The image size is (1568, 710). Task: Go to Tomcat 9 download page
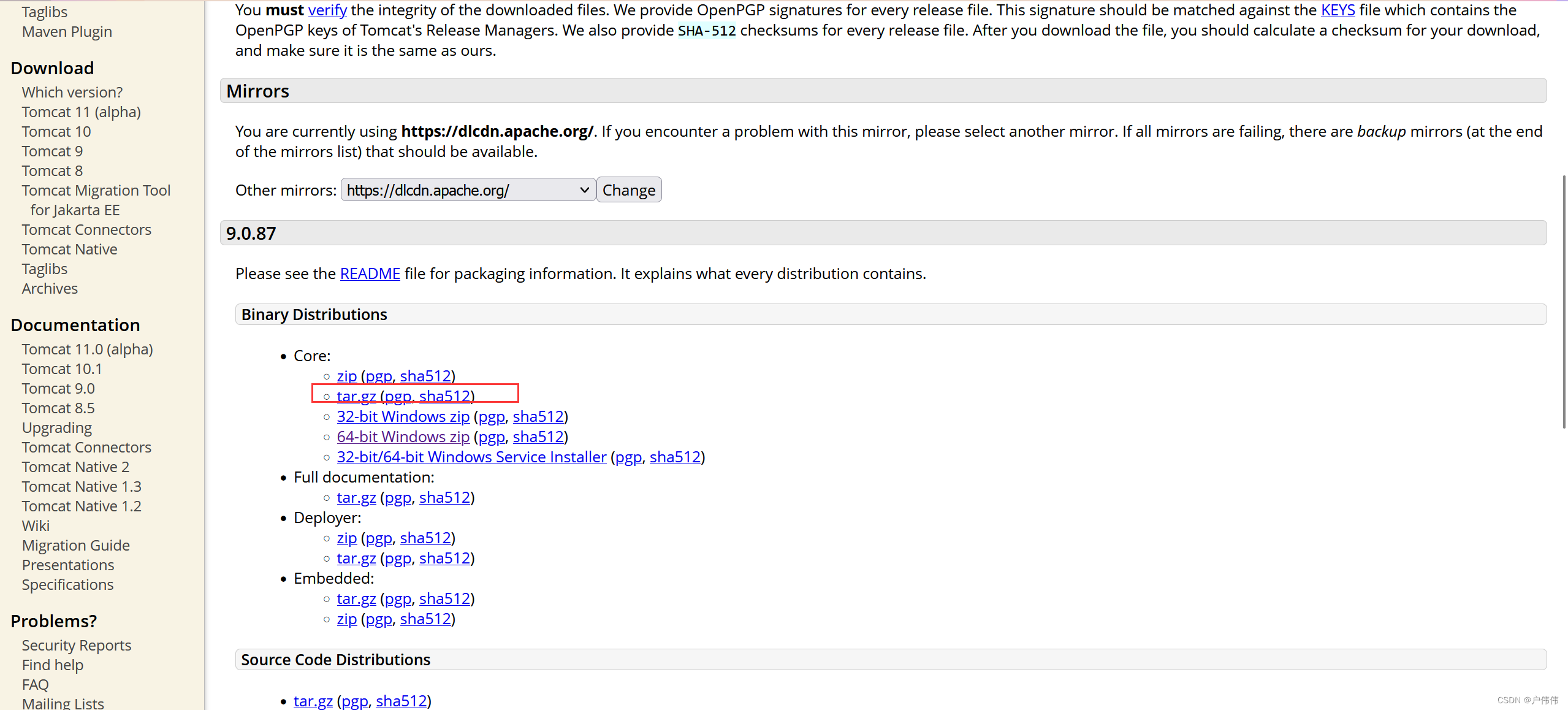(52, 151)
